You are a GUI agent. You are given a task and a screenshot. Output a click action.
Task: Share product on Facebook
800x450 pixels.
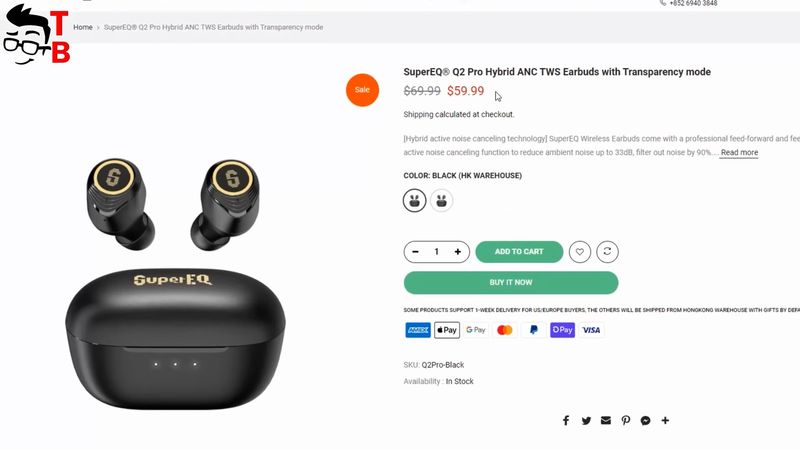(566, 420)
